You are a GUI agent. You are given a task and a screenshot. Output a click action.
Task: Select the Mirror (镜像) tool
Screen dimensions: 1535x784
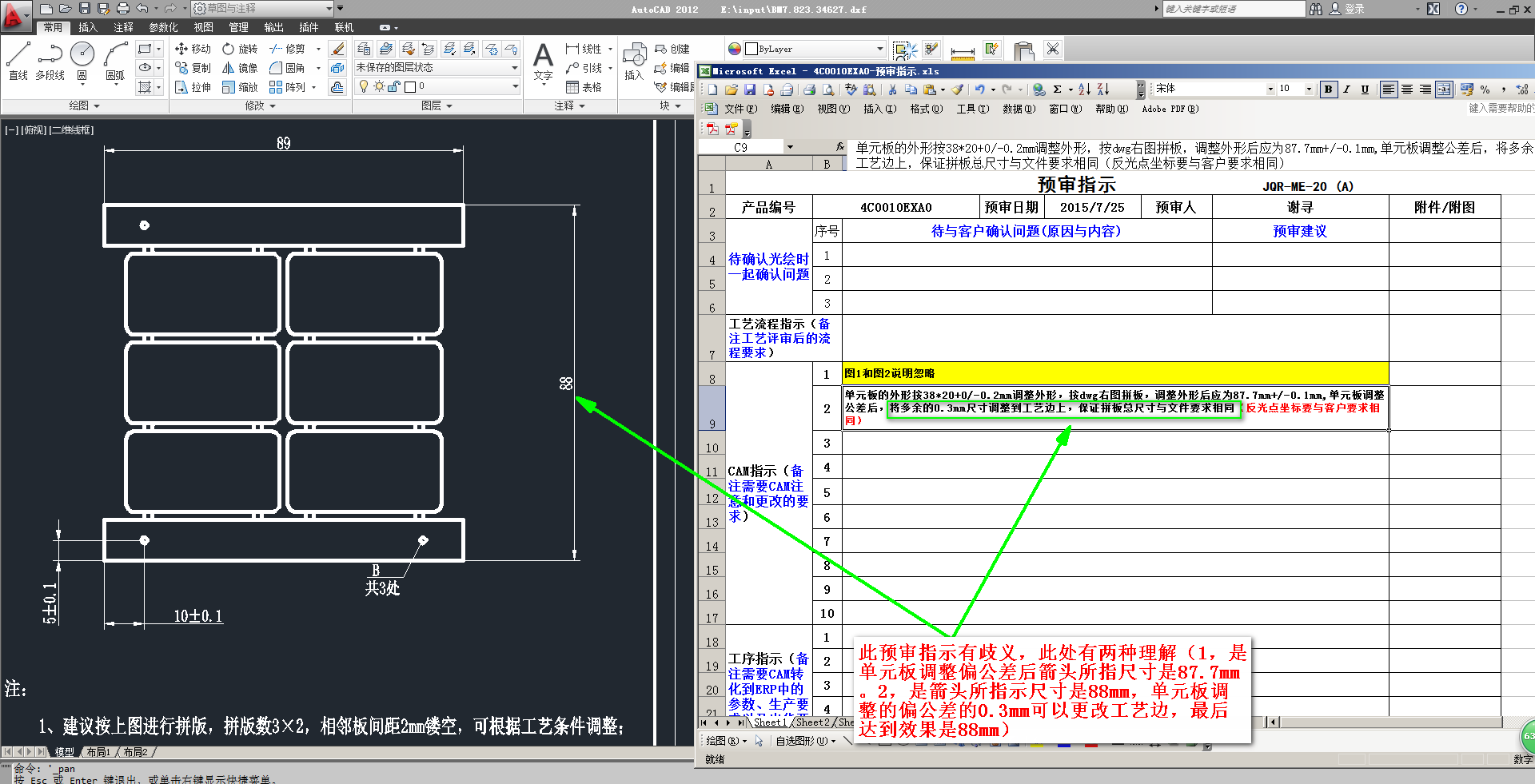pos(240,68)
